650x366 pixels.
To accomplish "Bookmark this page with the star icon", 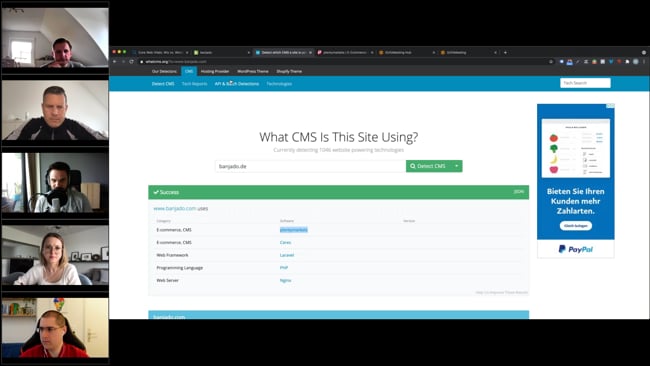I will click(x=551, y=62).
